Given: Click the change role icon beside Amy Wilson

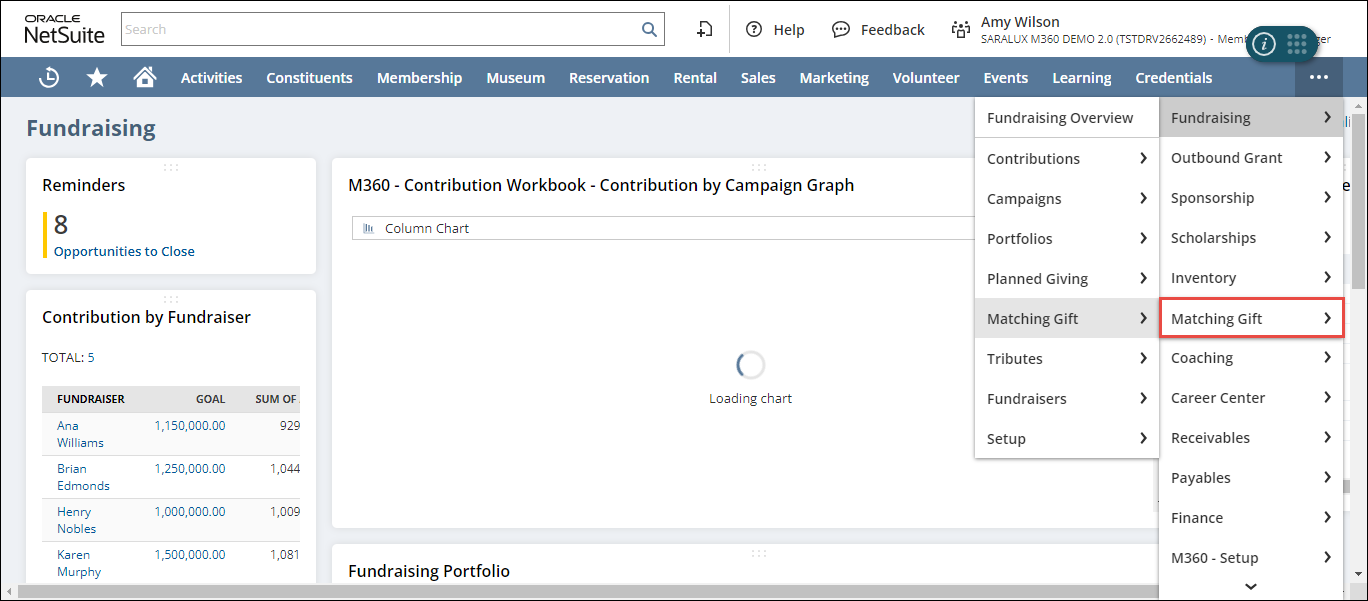Looking at the screenshot, I should point(961,30).
